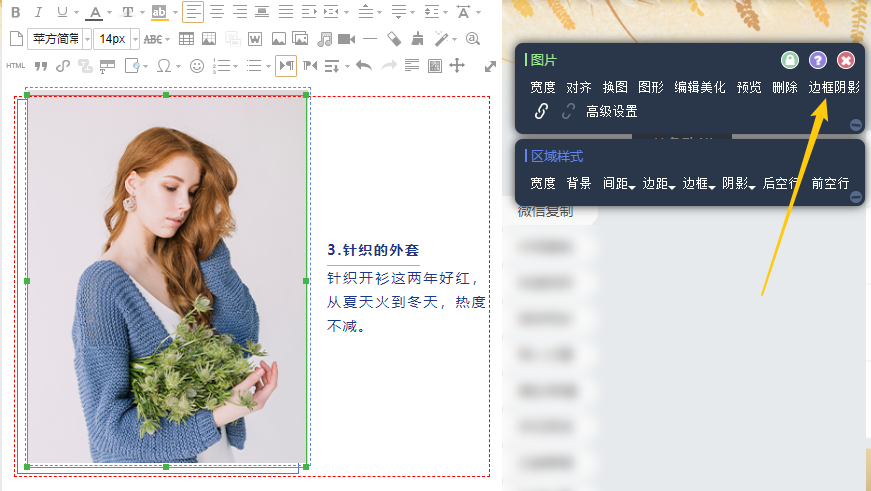Image resolution: width=871 pixels, height=491 pixels.
Task: Select 编辑美化 in the image panel
Action: click(x=699, y=87)
